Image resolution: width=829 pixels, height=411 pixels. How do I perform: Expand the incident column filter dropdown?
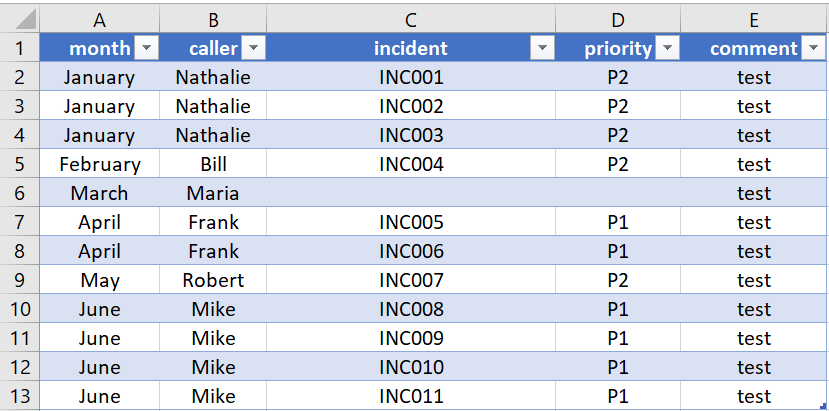click(543, 48)
